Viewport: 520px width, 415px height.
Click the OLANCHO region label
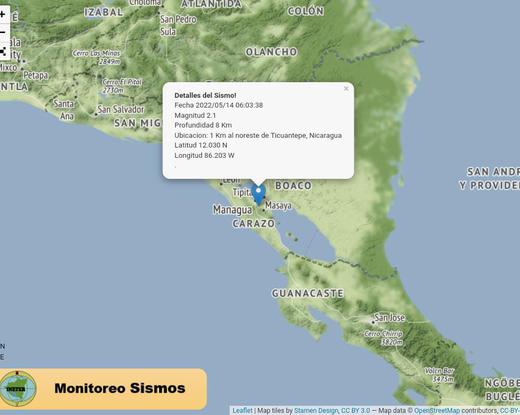[271, 52]
